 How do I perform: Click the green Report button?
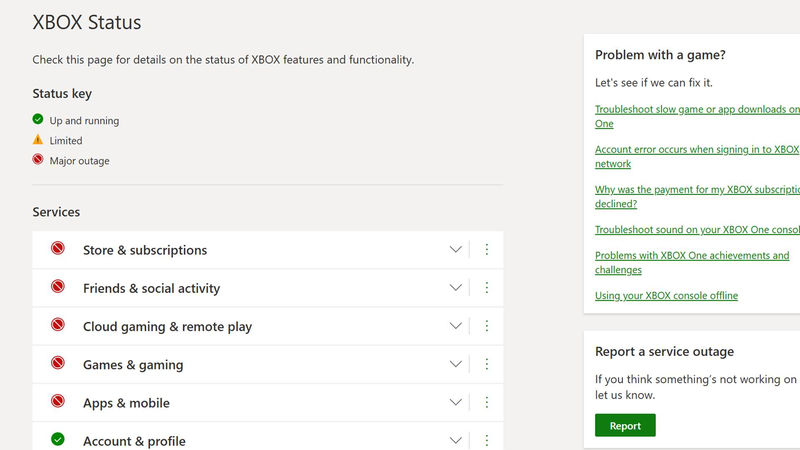[625, 426]
